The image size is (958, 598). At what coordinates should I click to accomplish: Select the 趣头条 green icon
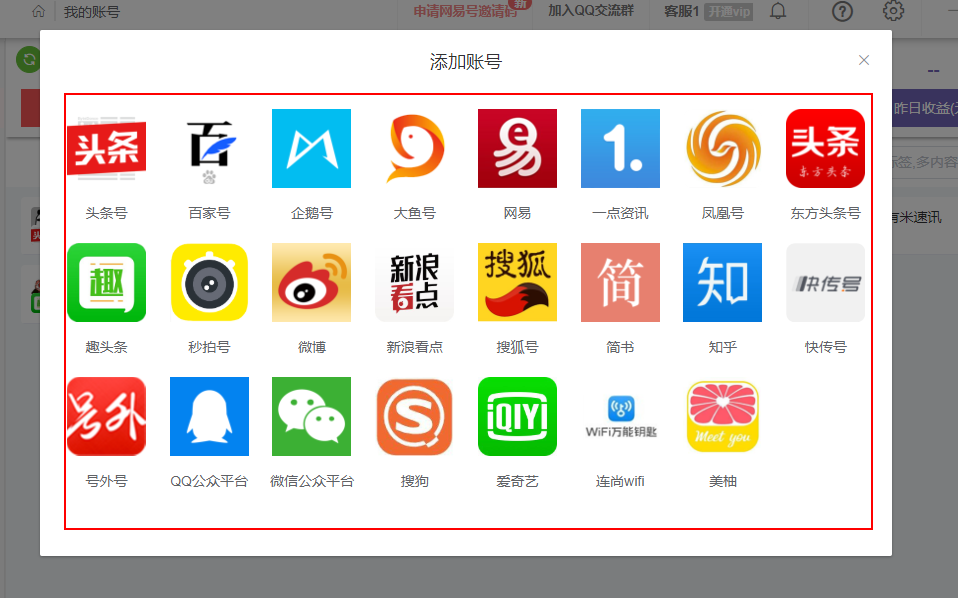pos(106,283)
